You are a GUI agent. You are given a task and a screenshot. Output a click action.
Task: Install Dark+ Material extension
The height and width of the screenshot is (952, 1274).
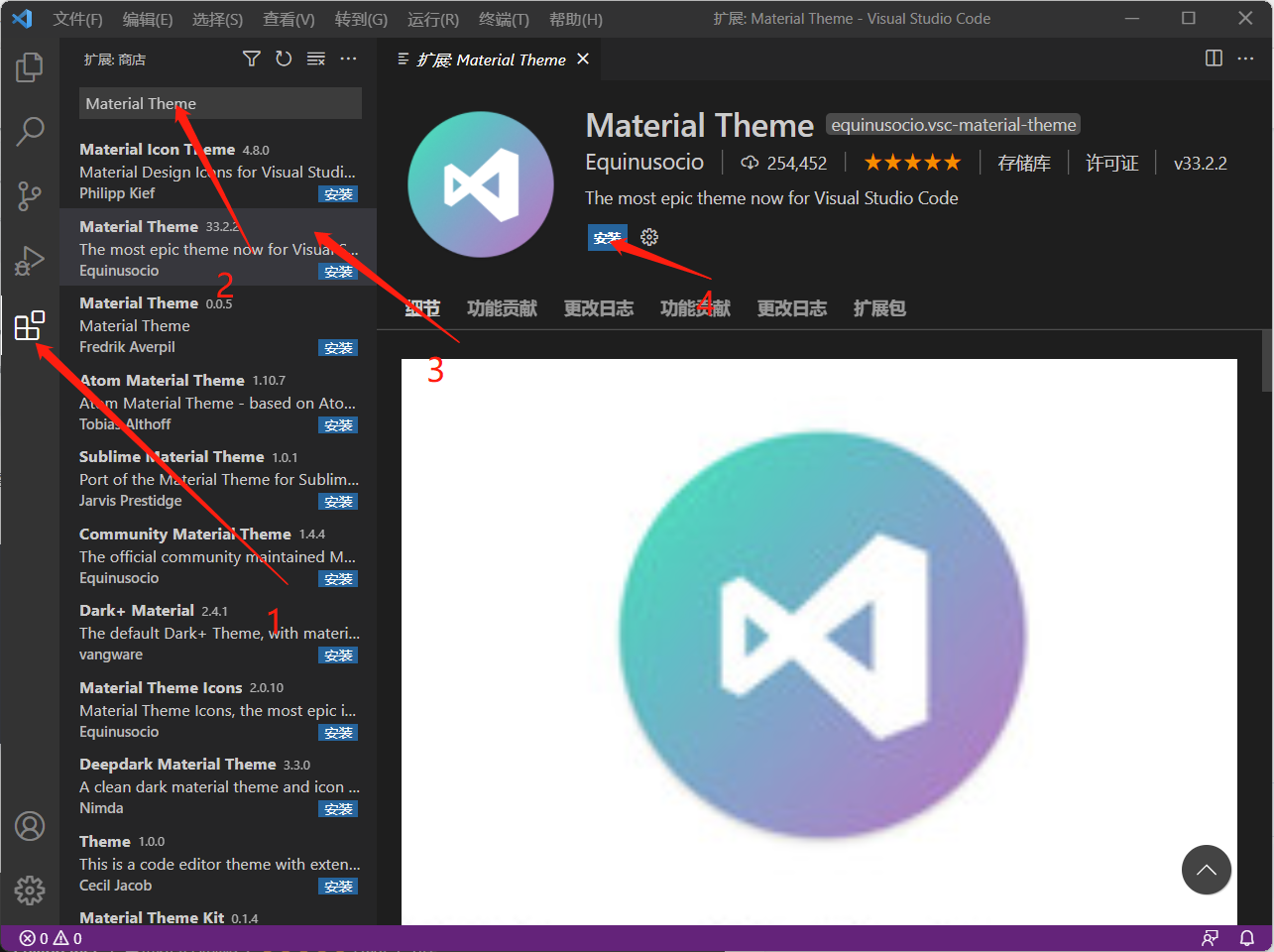click(x=338, y=655)
